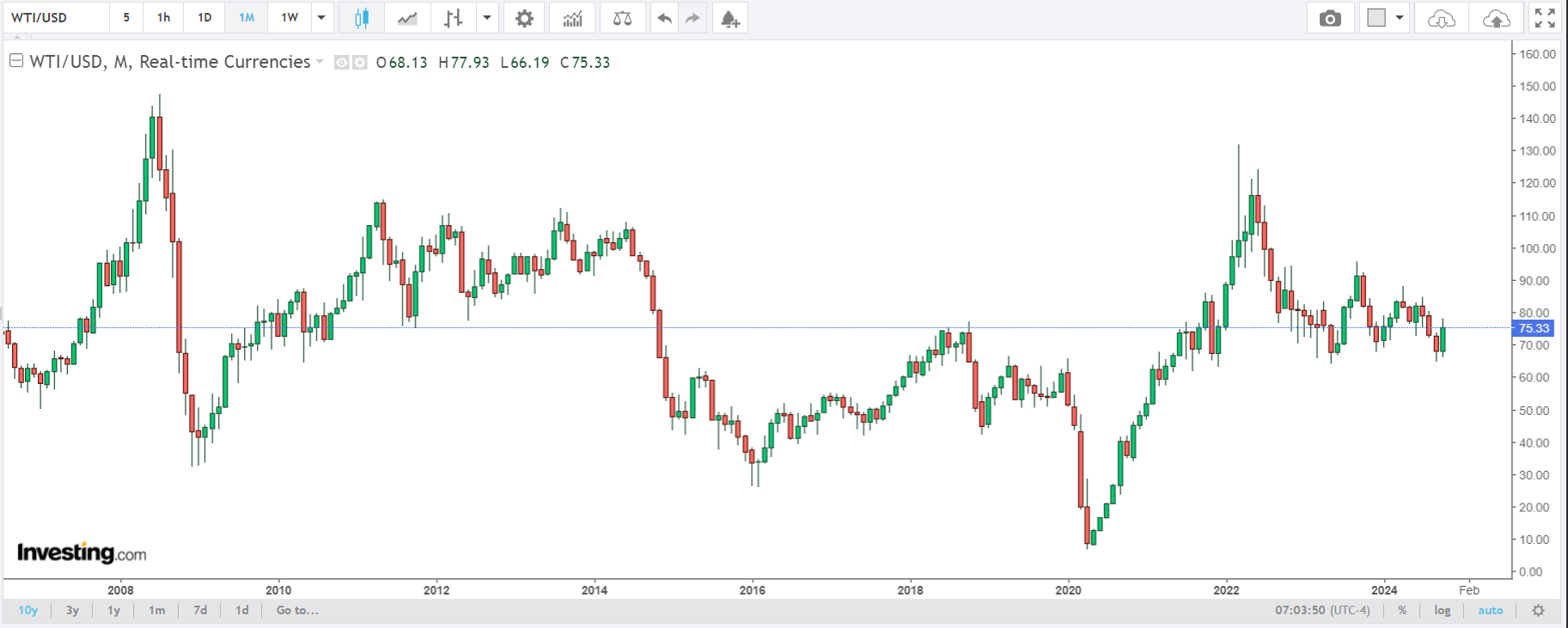Select the 1M interval
Image resolution: width=1568 pixels, height=628 pixels.
pyautogui.click(x=247, y=18)
